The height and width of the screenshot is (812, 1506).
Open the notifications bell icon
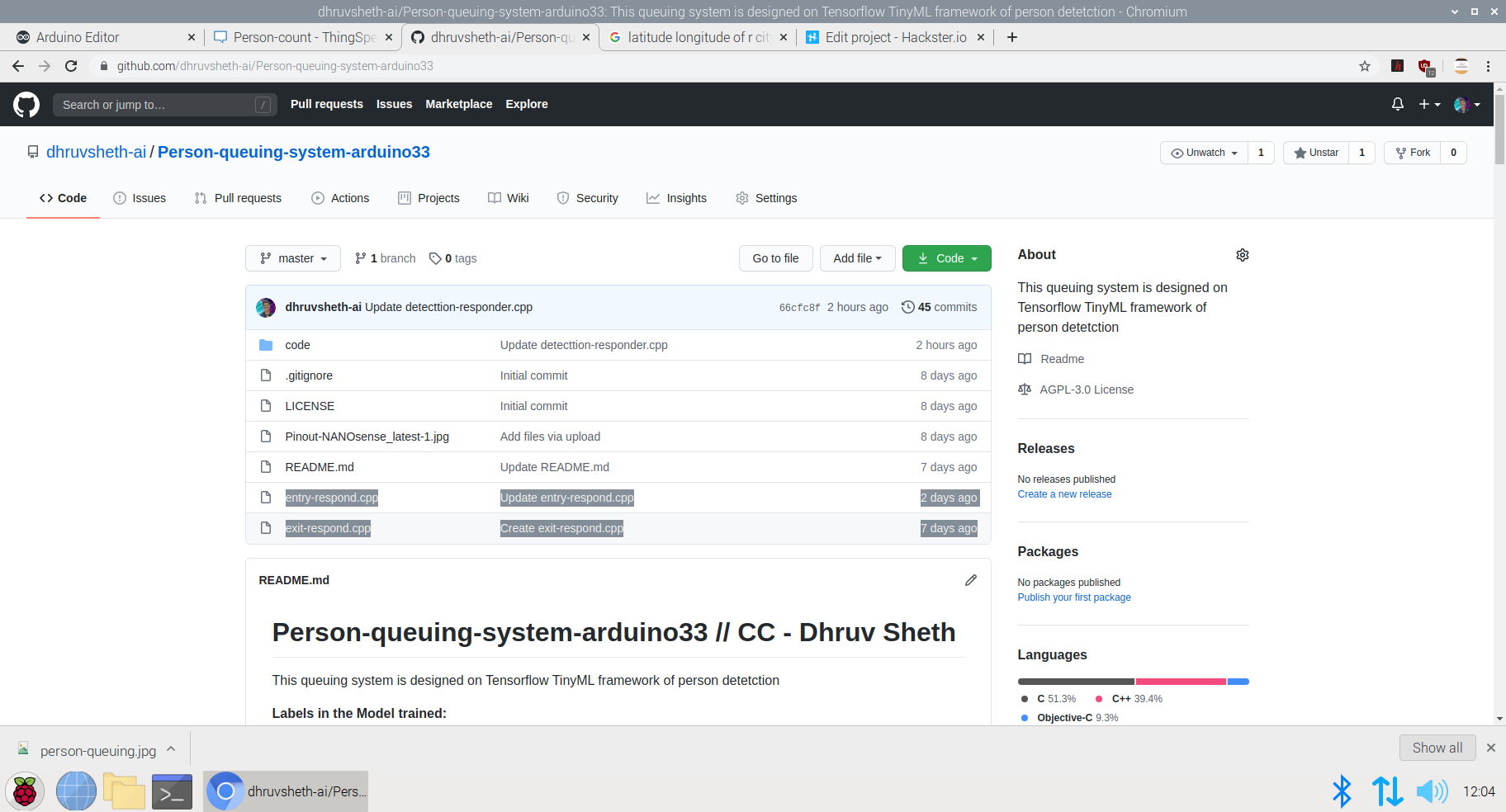[x=1397, y=104]
